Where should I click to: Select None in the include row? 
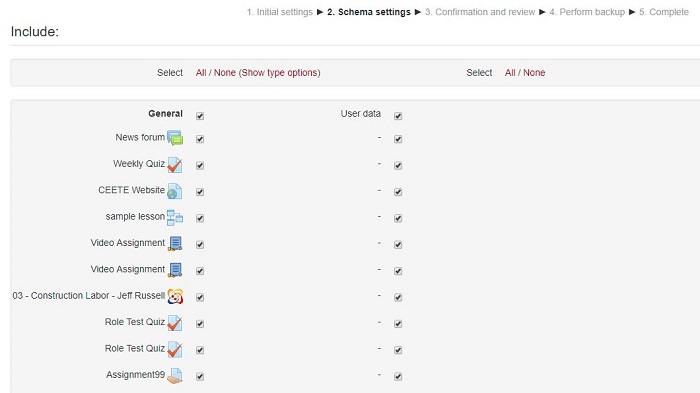tap(225, 73)
